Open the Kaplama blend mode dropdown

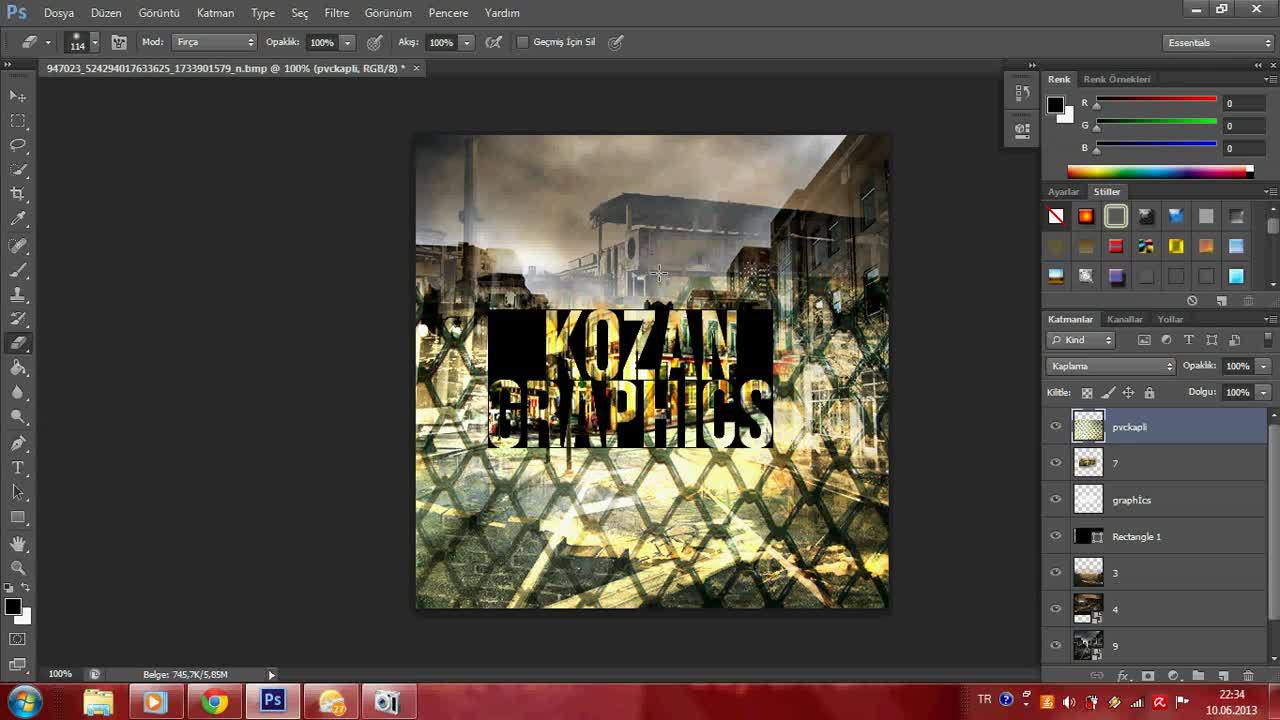1111,366
